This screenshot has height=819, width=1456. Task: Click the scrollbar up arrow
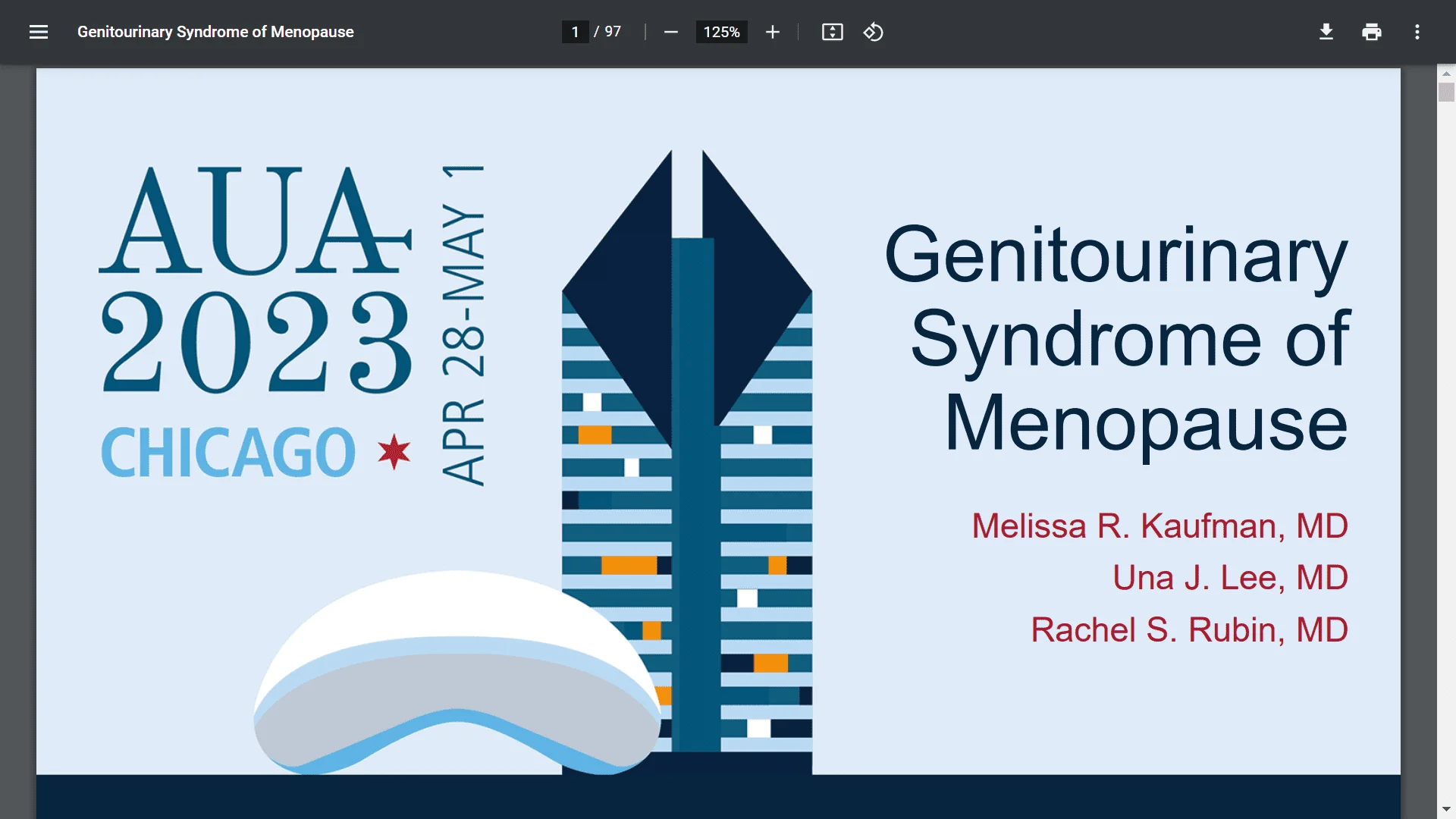point(1446,74)
